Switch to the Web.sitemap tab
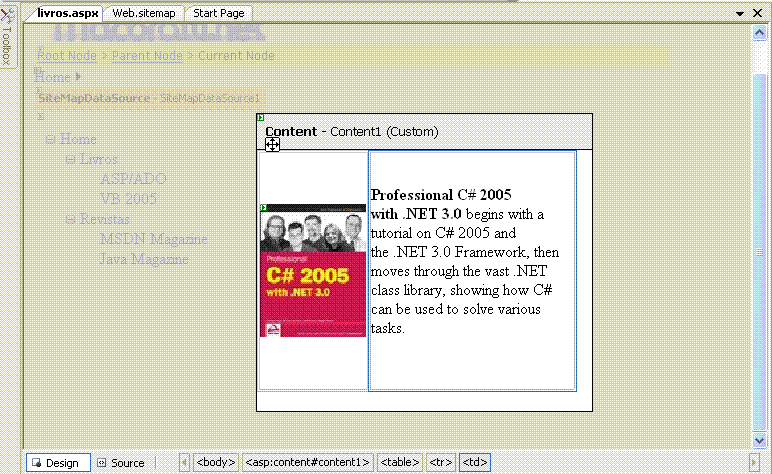 coord(144,13)
